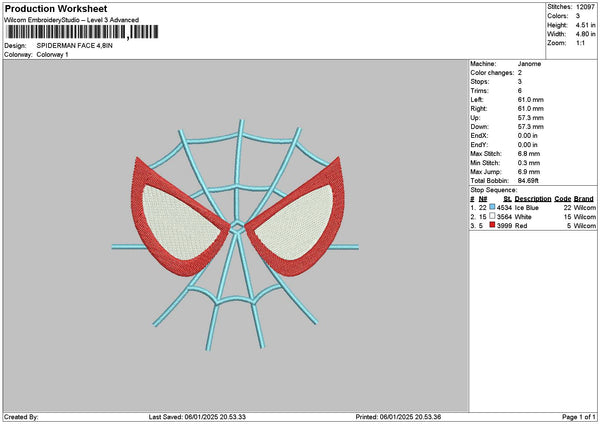Click the 'N#' column header

[x=483, y=199]
